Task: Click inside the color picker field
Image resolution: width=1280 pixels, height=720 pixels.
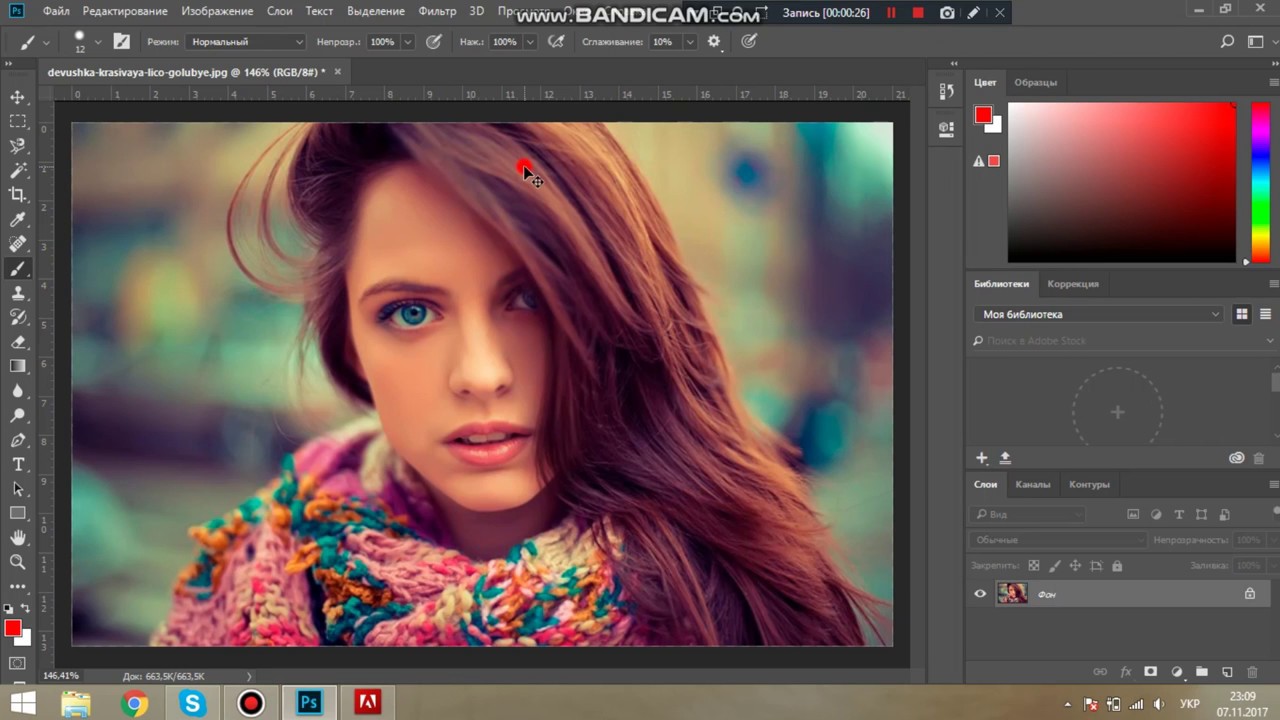Action: click(1122, 182)
